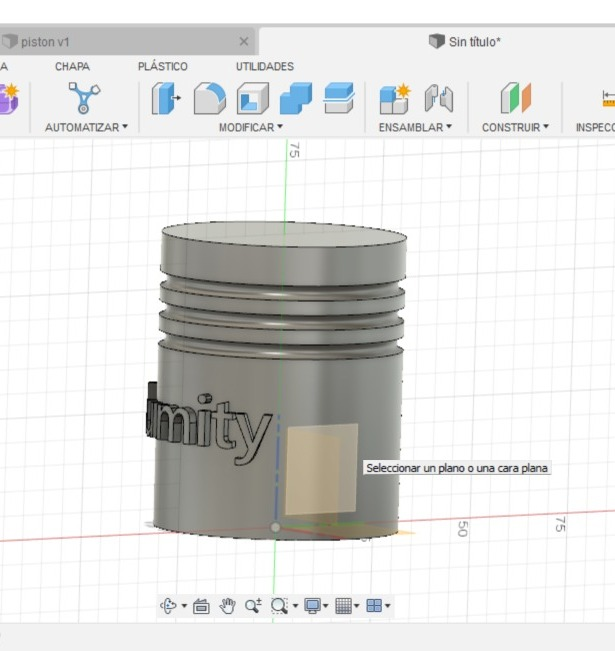The width and height of the screenshot is (615, 651).
Task: Click the Joint tool icon
Action: (x=439, y=98)
